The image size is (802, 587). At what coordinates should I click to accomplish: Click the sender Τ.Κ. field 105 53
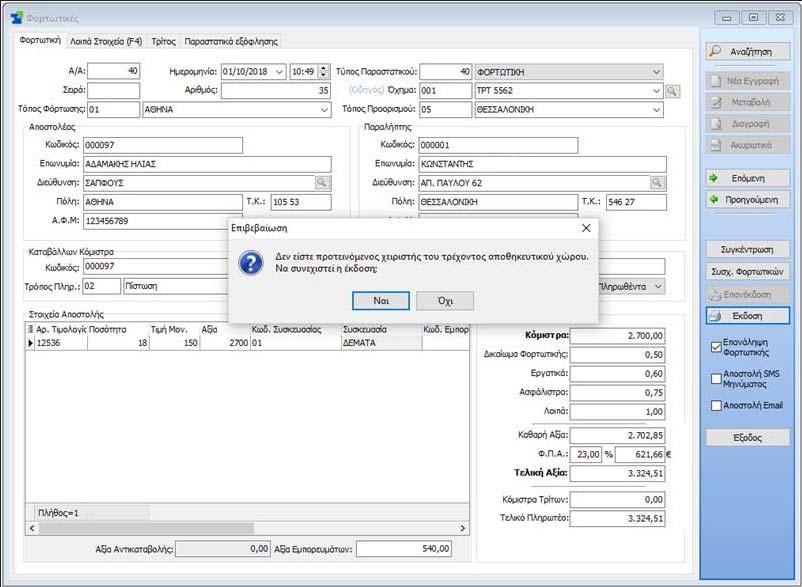pos(301,202)
